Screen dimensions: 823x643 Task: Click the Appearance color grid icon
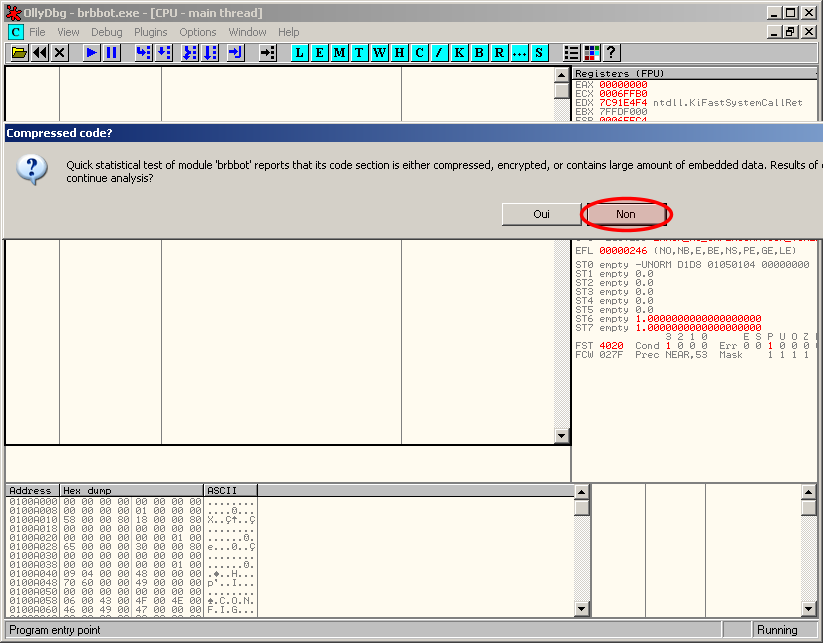click(591, 52)
